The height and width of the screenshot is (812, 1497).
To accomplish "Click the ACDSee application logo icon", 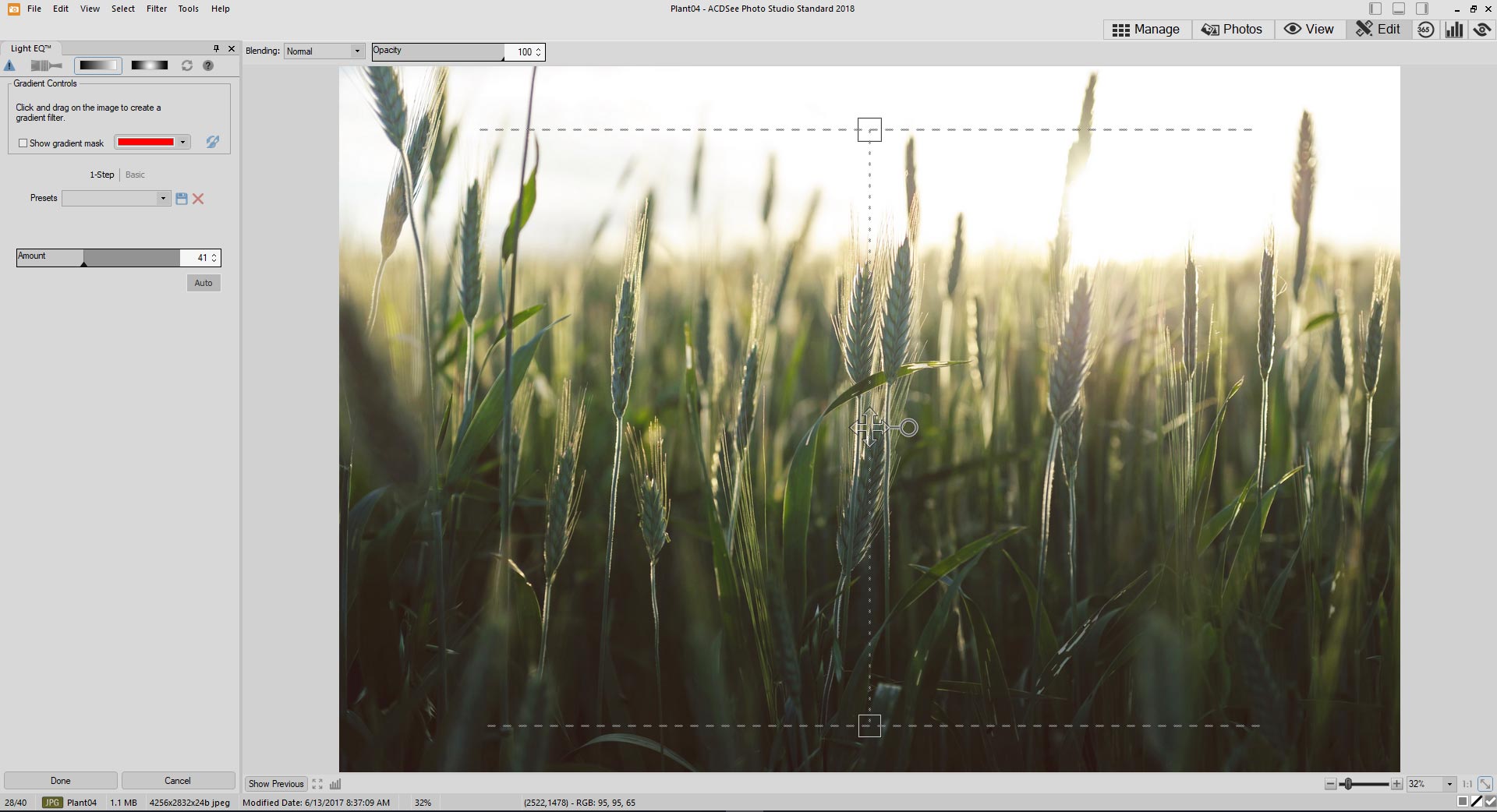I will [13, 9].
